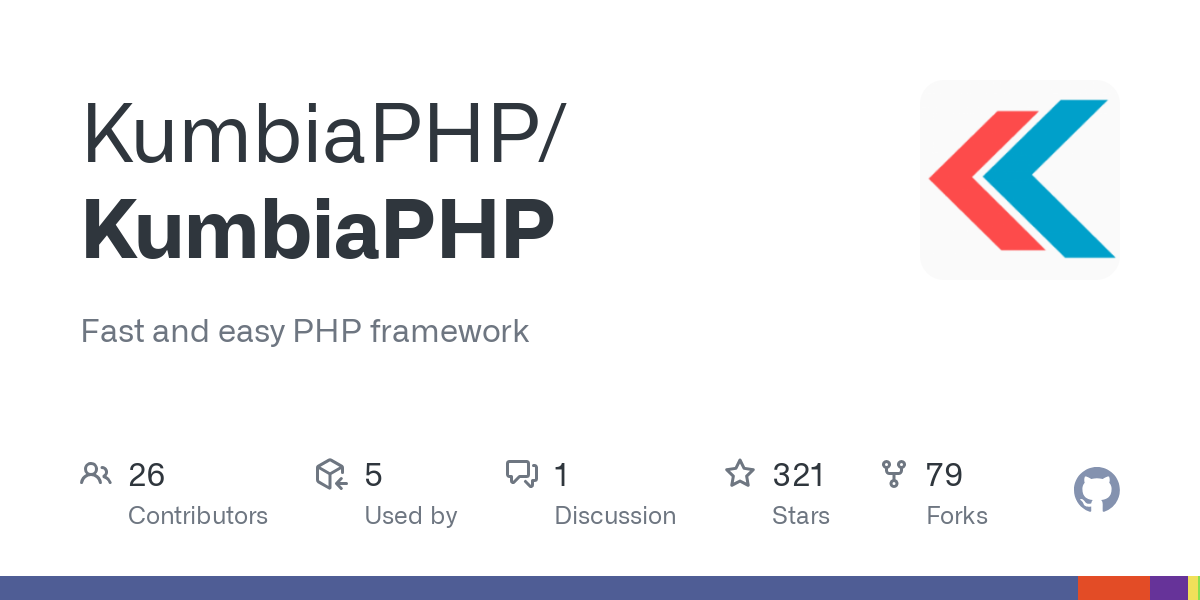Click the KumbiaPHP logo thumbnail
1200x600 pixels.
[1019, 180]
